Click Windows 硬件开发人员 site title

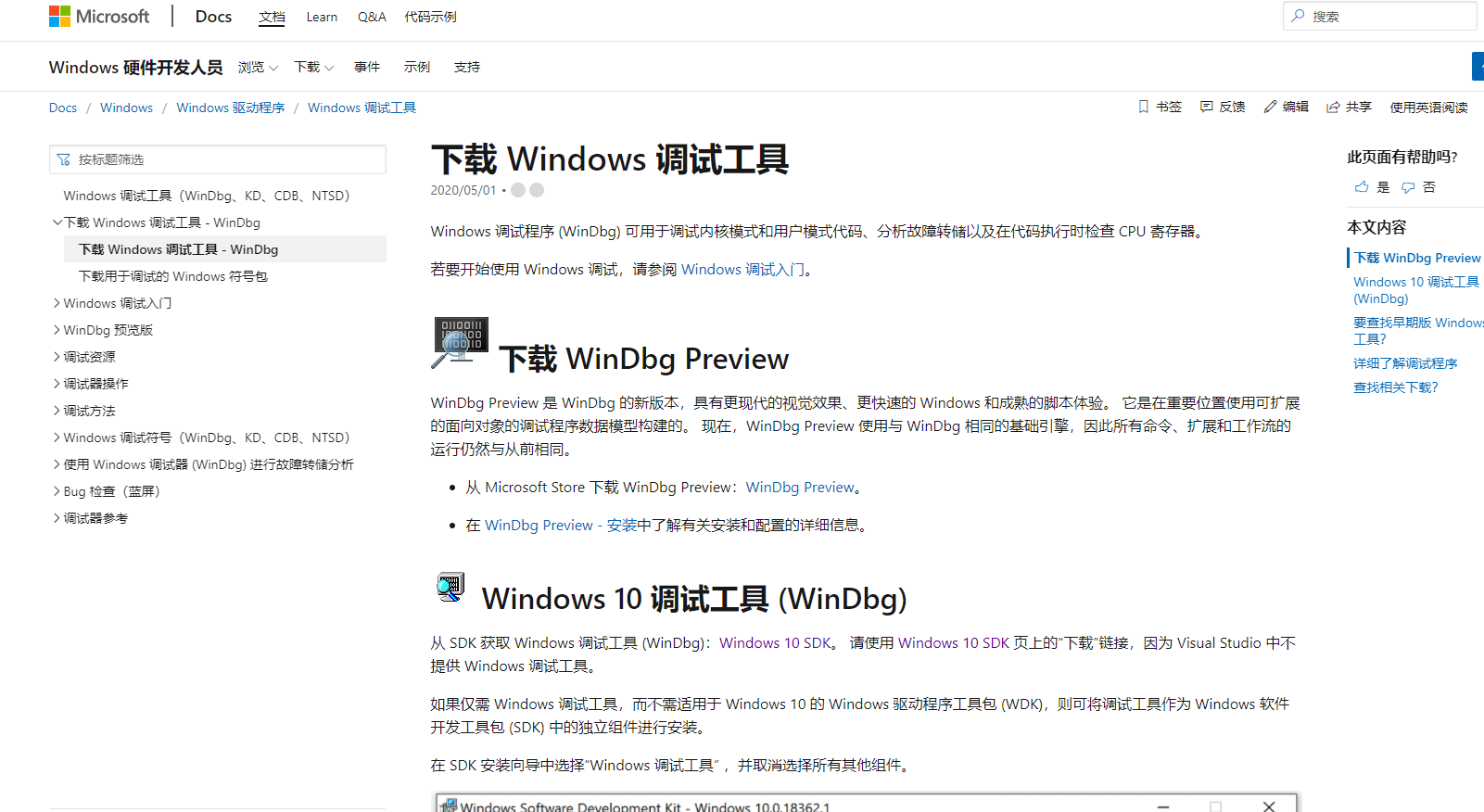pyautogui.click(x=135, y=67)
